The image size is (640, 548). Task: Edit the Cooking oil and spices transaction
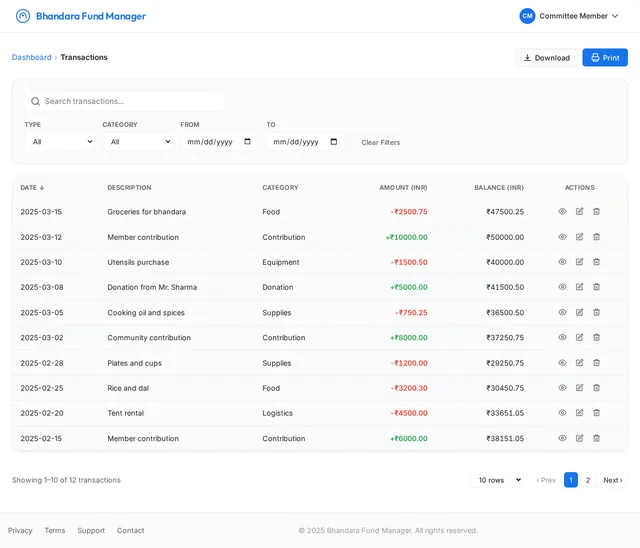[579, 312]
